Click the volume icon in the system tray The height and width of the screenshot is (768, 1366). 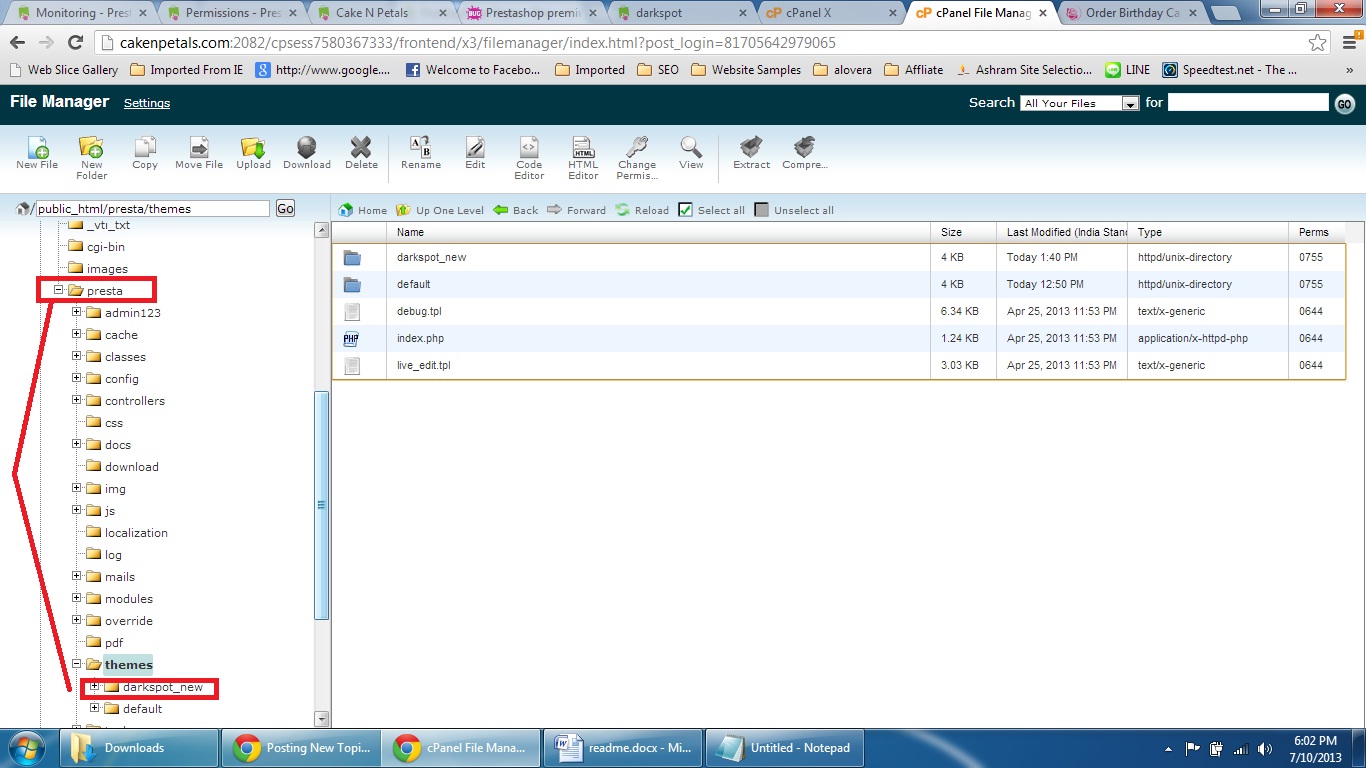1265,748
